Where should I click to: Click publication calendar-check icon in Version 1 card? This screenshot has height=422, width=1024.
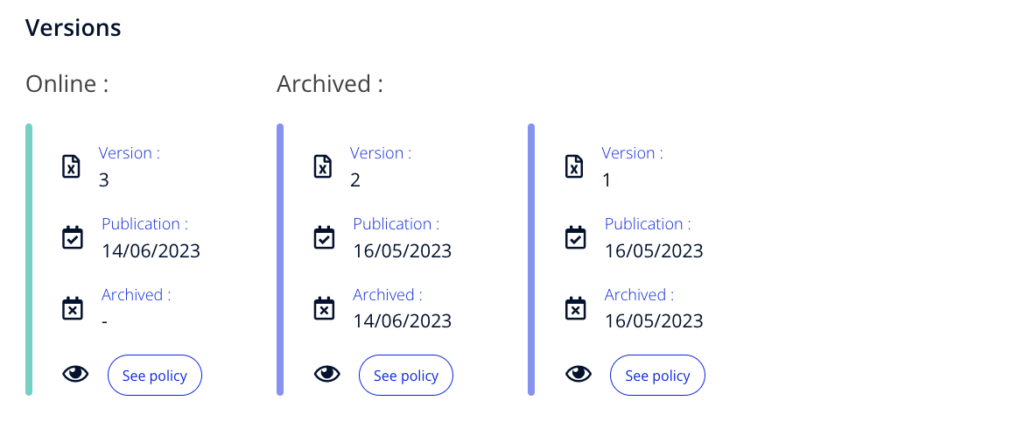[575, 237]
